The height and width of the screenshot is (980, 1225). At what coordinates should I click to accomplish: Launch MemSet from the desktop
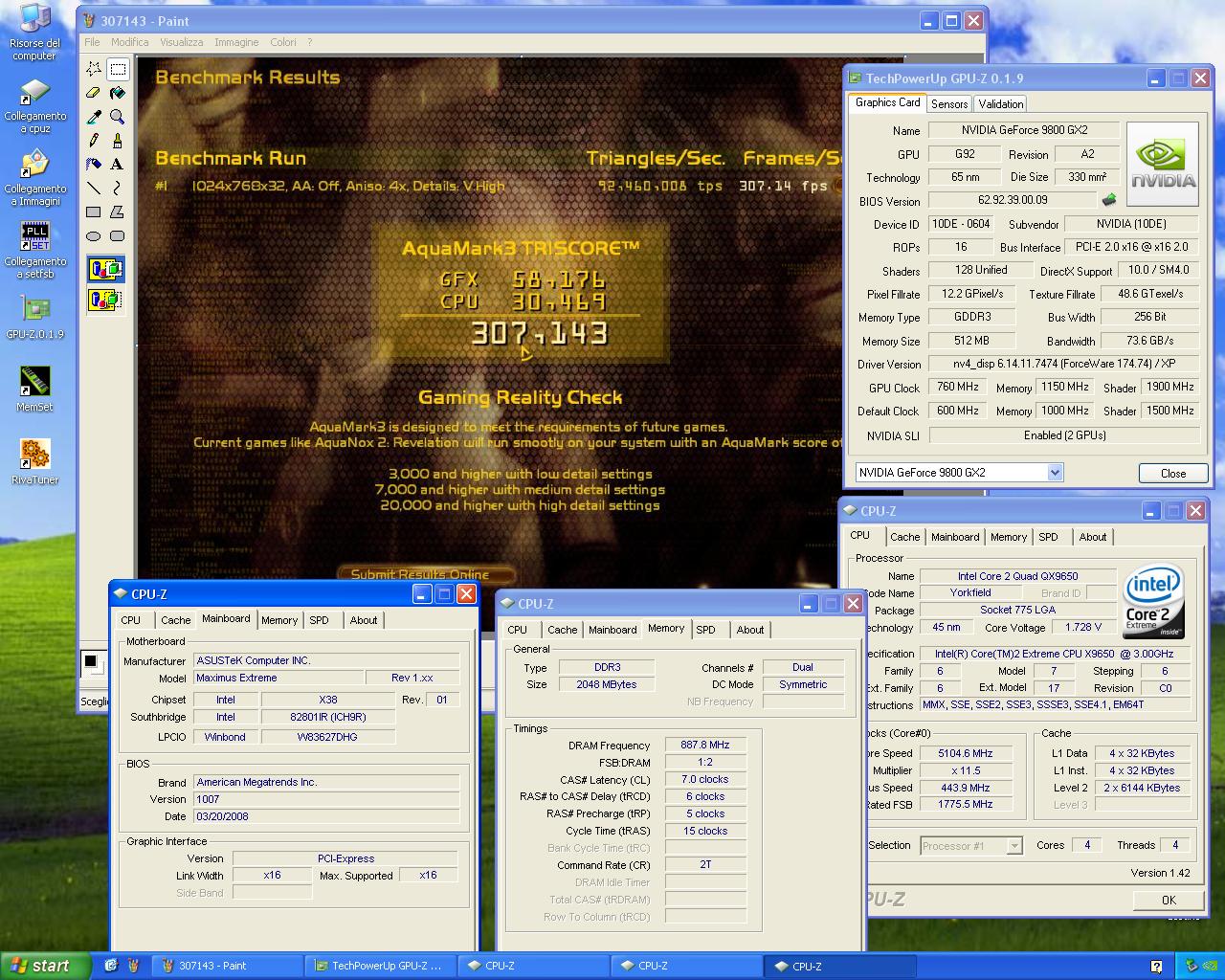click(x=34, y=390)
